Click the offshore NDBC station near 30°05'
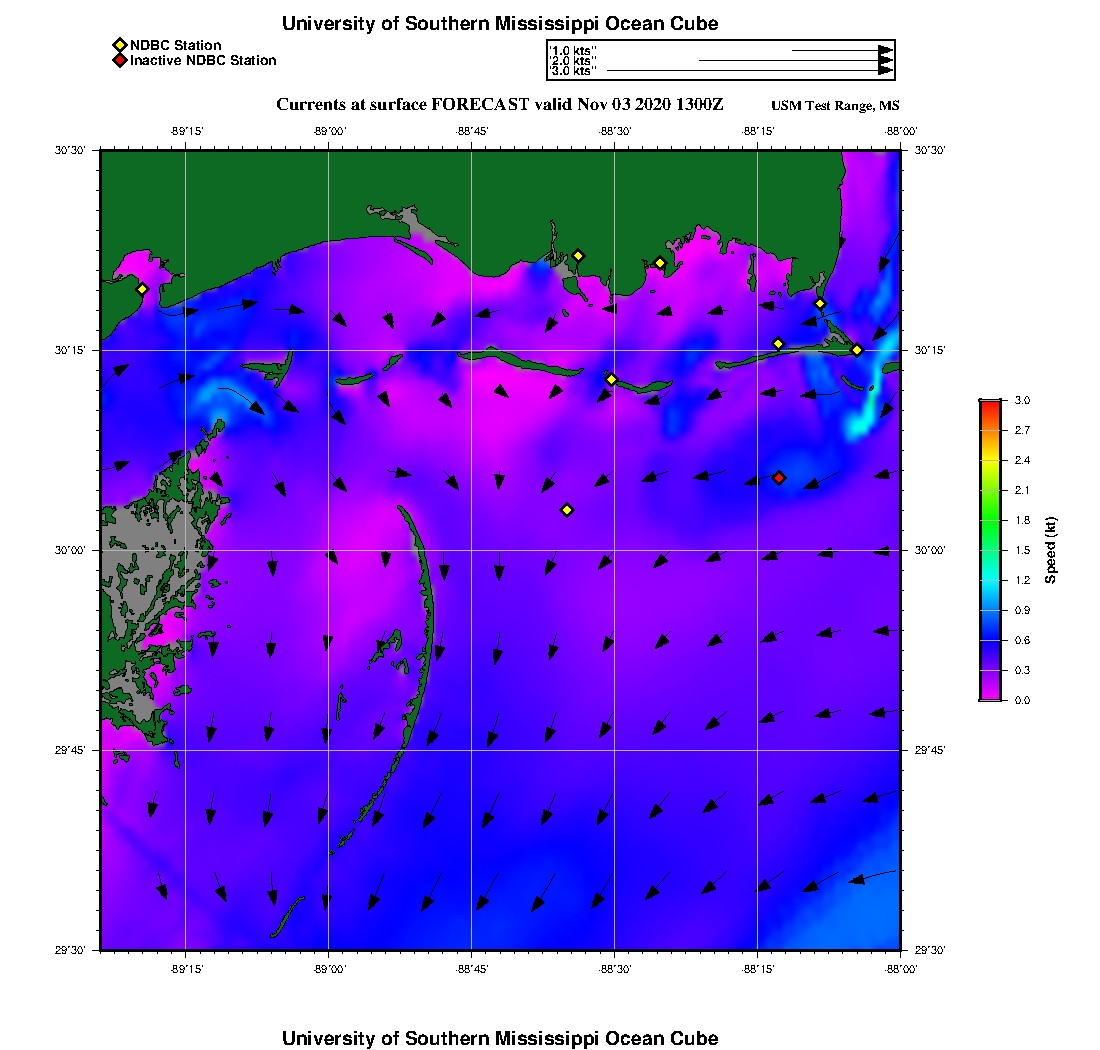The image size is (1100, 1050). pos(567,510)
